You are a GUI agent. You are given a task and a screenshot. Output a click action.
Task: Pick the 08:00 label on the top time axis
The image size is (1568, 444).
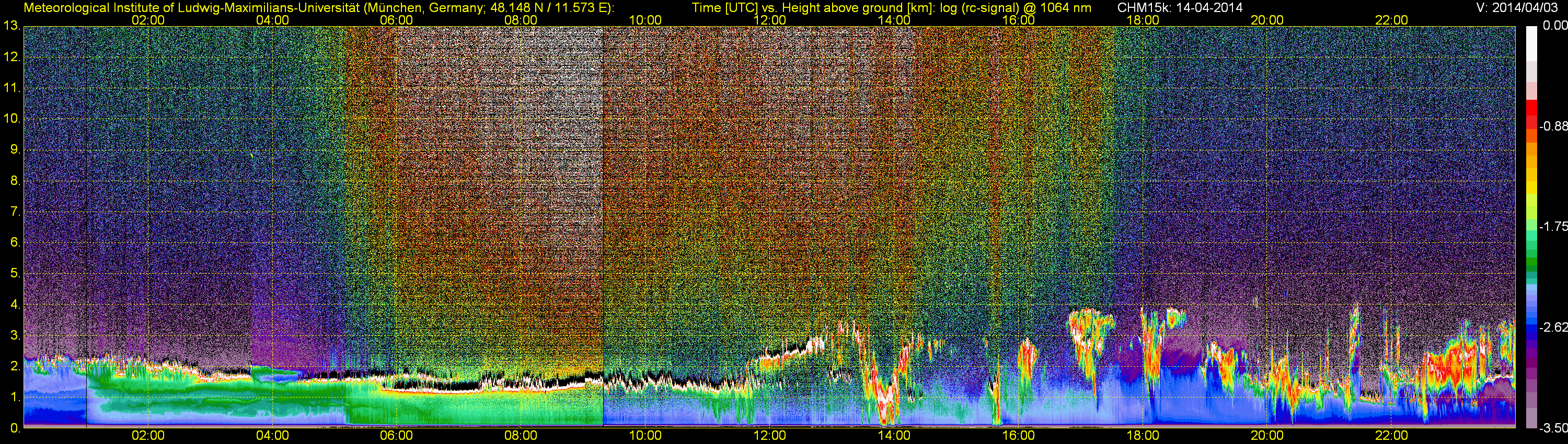(521, 20)
